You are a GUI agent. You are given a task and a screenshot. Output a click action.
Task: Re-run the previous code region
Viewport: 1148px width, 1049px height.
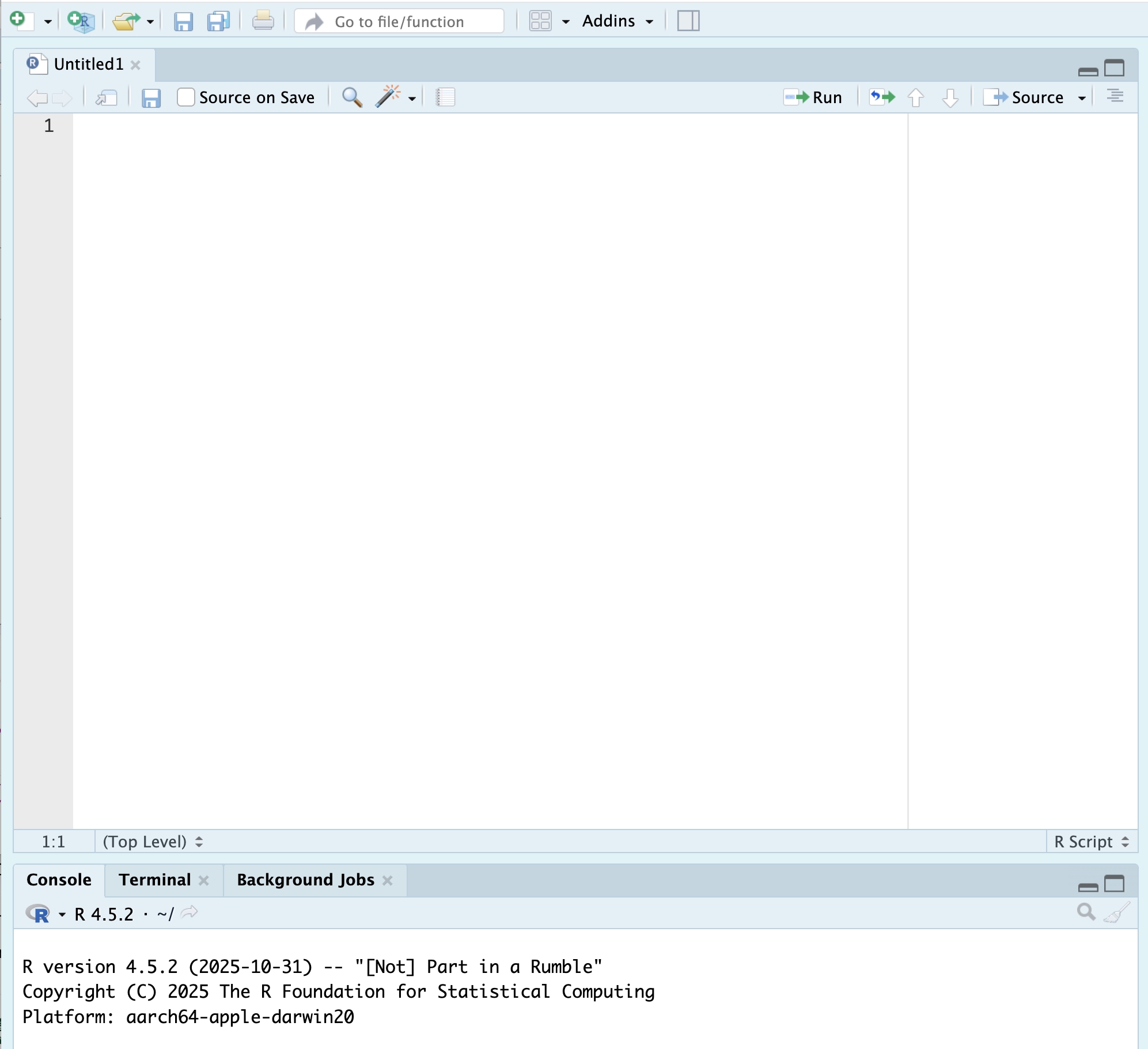(881, 97)
